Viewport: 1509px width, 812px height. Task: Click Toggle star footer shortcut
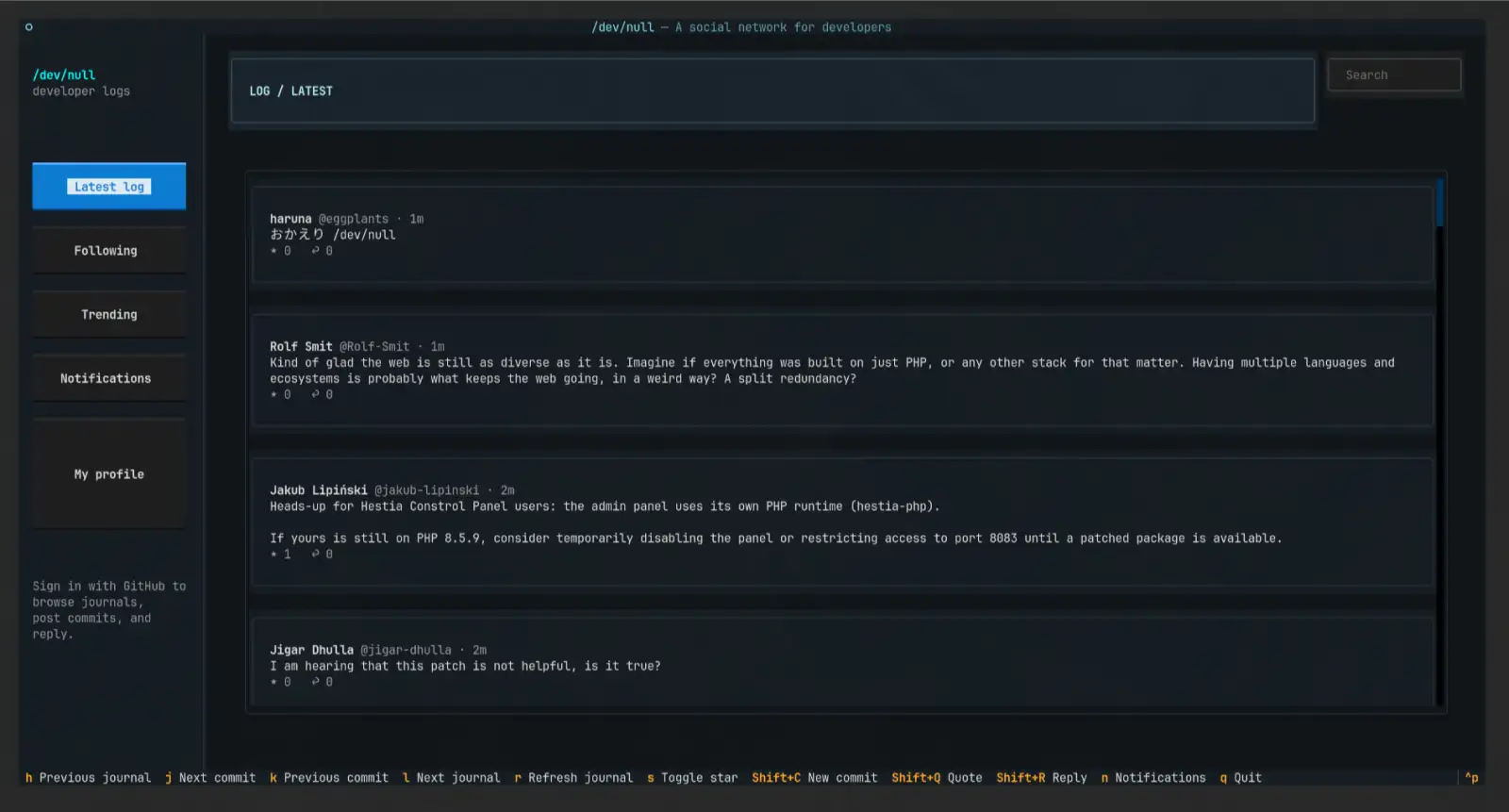692,778
